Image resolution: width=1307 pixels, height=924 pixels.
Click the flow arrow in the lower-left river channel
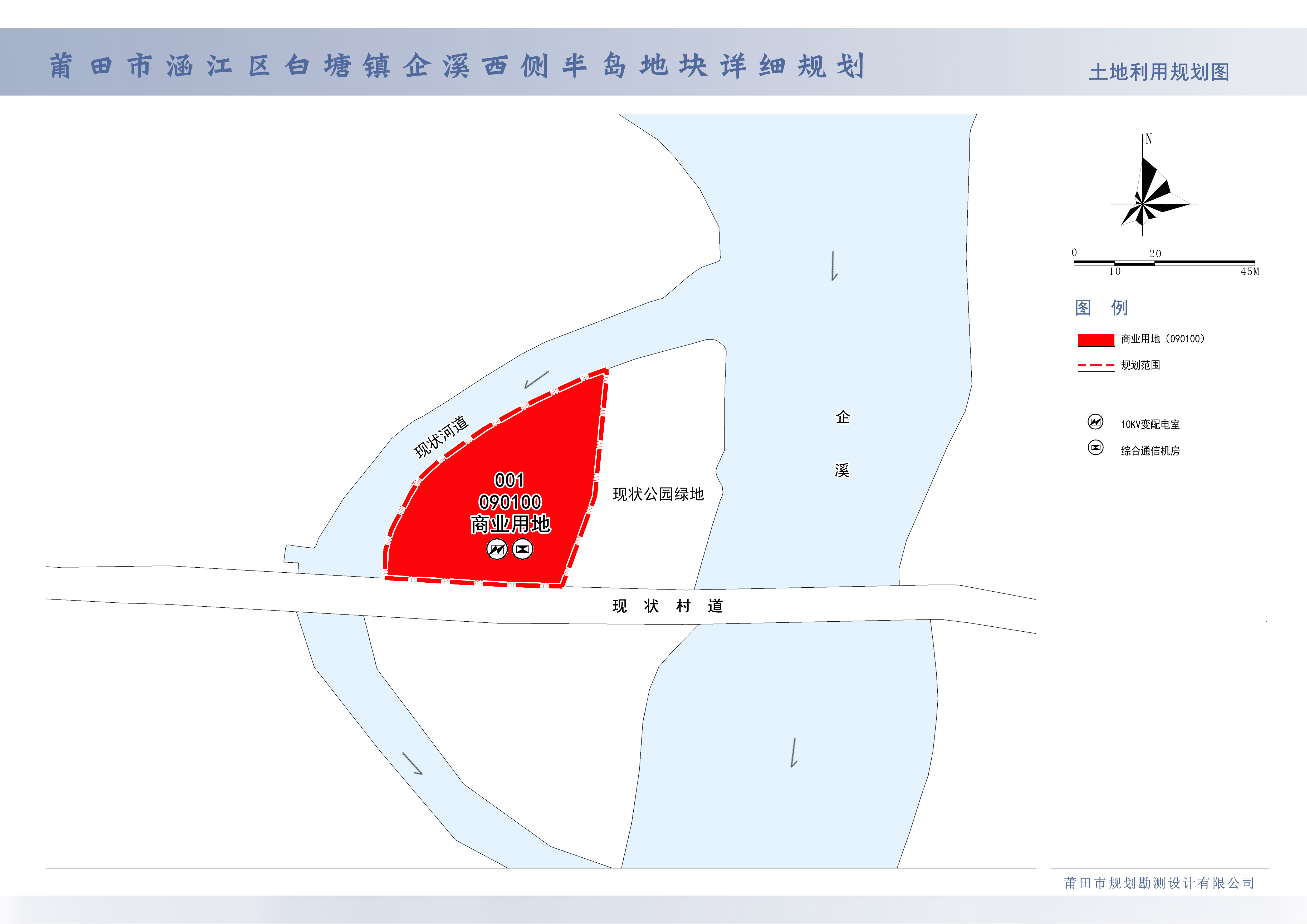[413, 763]
